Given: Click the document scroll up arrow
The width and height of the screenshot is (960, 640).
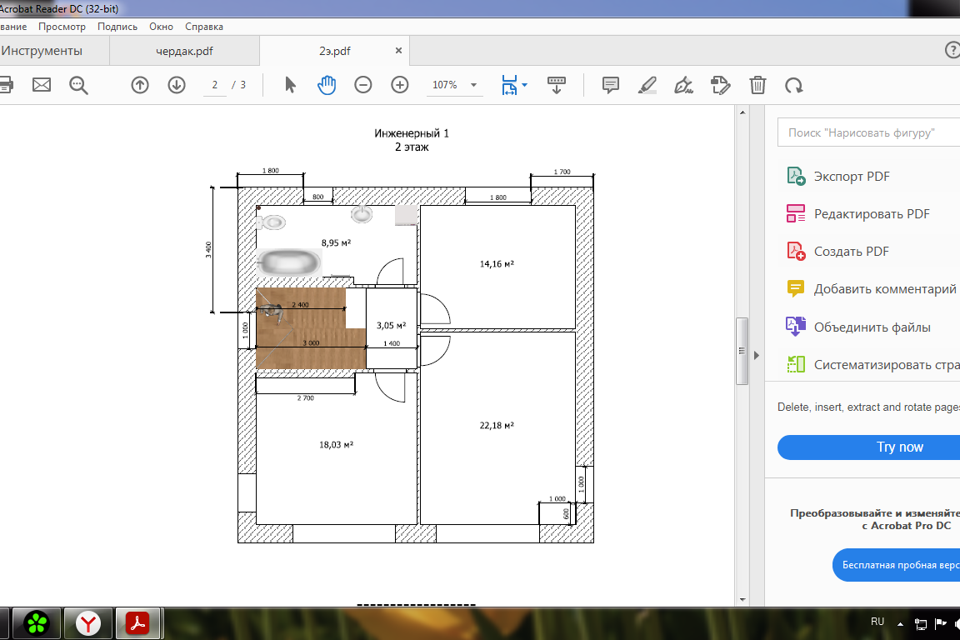Looking at the screenshot, I should pyautogui.click(x=743, y=113).
